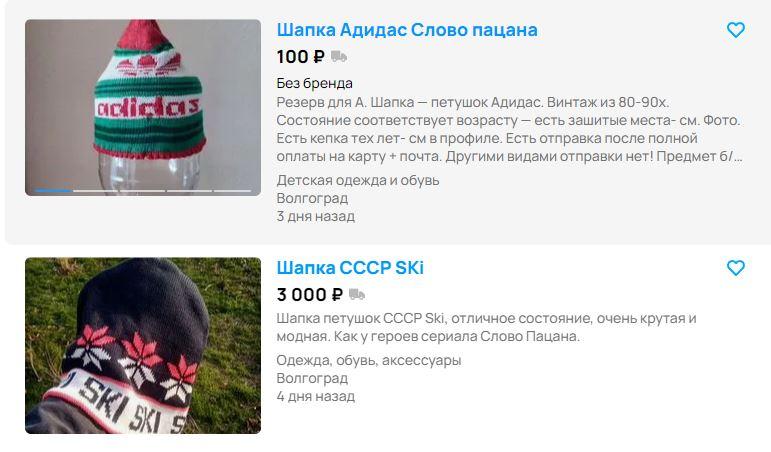
Task: Click the 'Детская одежда и обувь' category
Action: (x=357, y=180)
